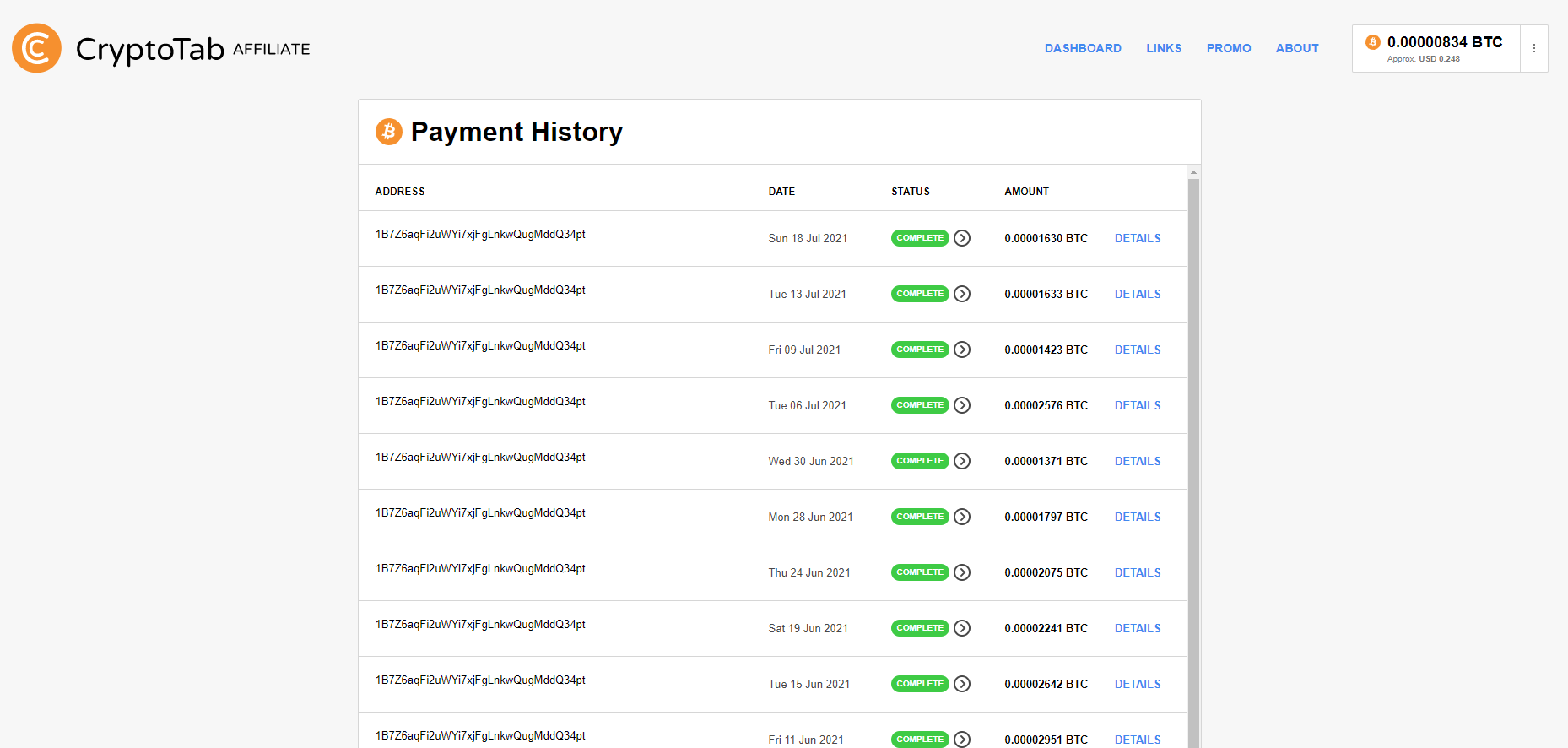Click the amount 0.00002241 BTC
The image size is (1568, 748).
point(1046,628)
